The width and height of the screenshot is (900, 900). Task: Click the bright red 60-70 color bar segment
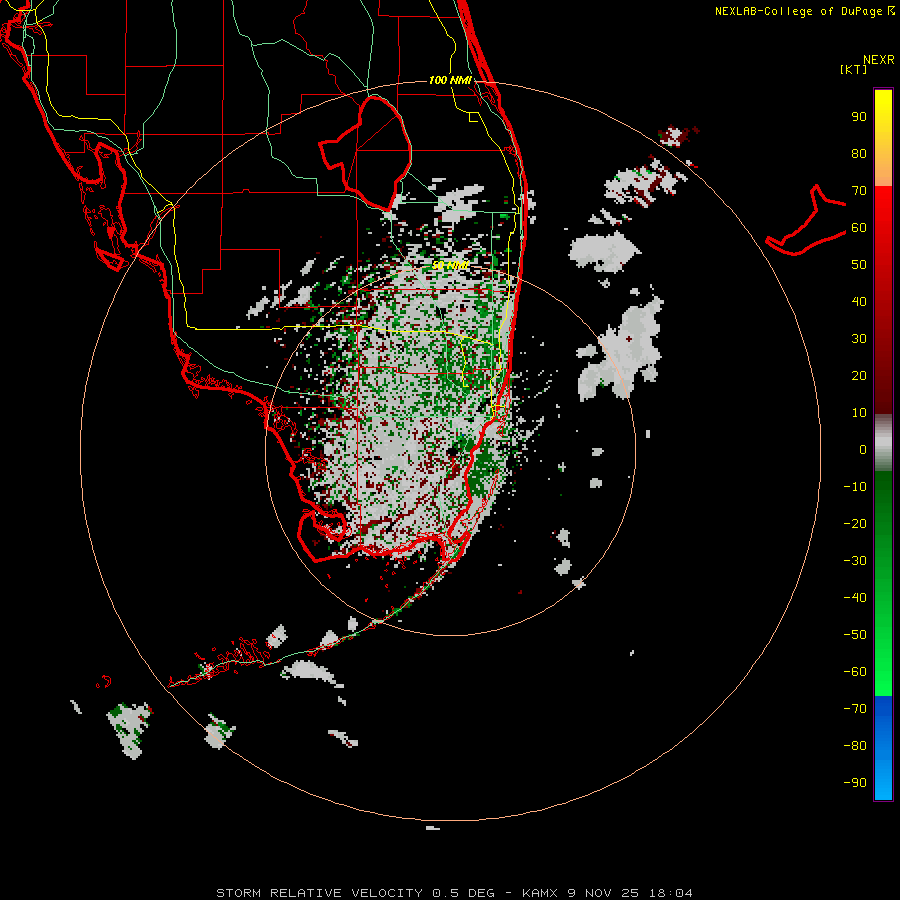[883, 209]
